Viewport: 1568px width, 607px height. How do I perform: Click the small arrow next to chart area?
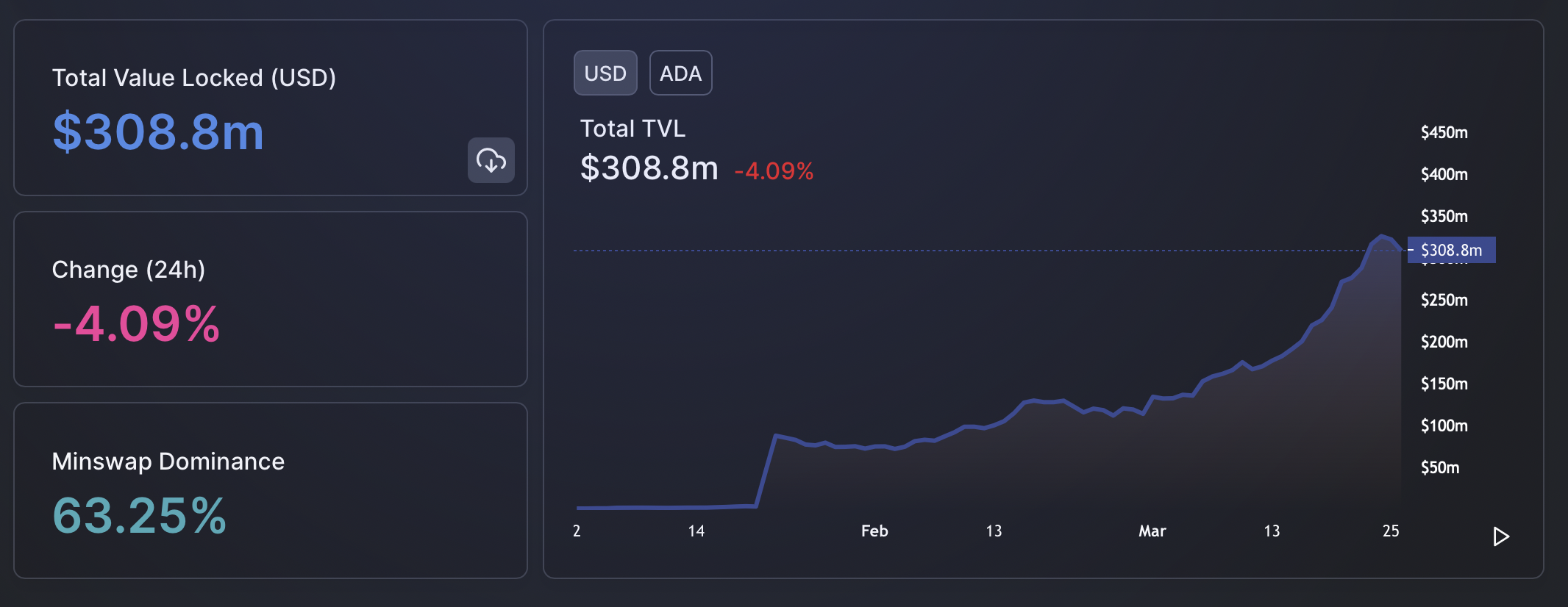(x=1501, y=536)
